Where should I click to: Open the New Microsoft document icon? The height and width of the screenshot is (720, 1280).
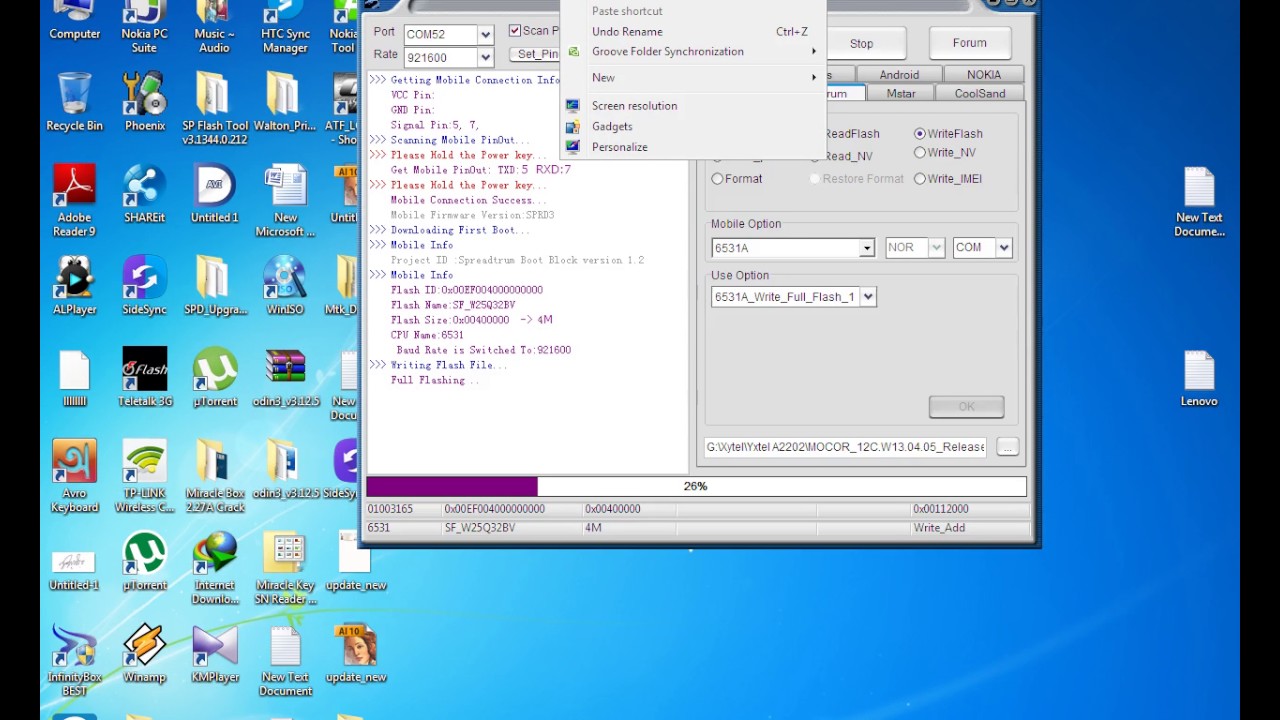point(285,202)
